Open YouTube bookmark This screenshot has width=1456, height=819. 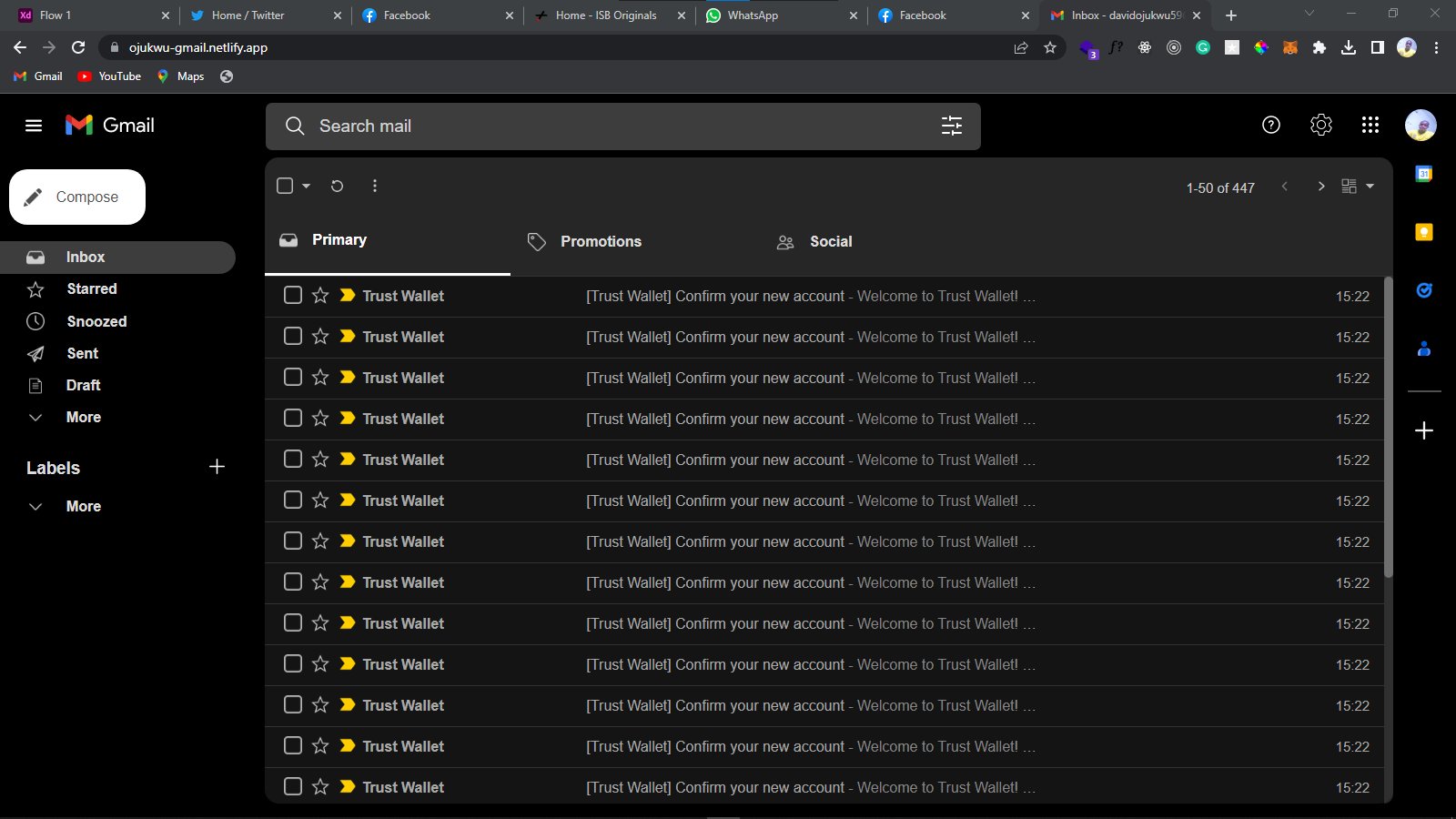[x=109, y=76]
